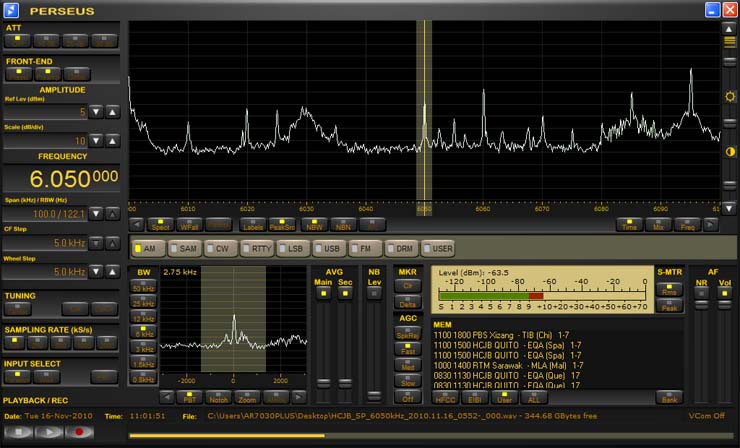Select USB demodulation mode
The height and width of the screenshot is (448, 740).
(329, 248)
